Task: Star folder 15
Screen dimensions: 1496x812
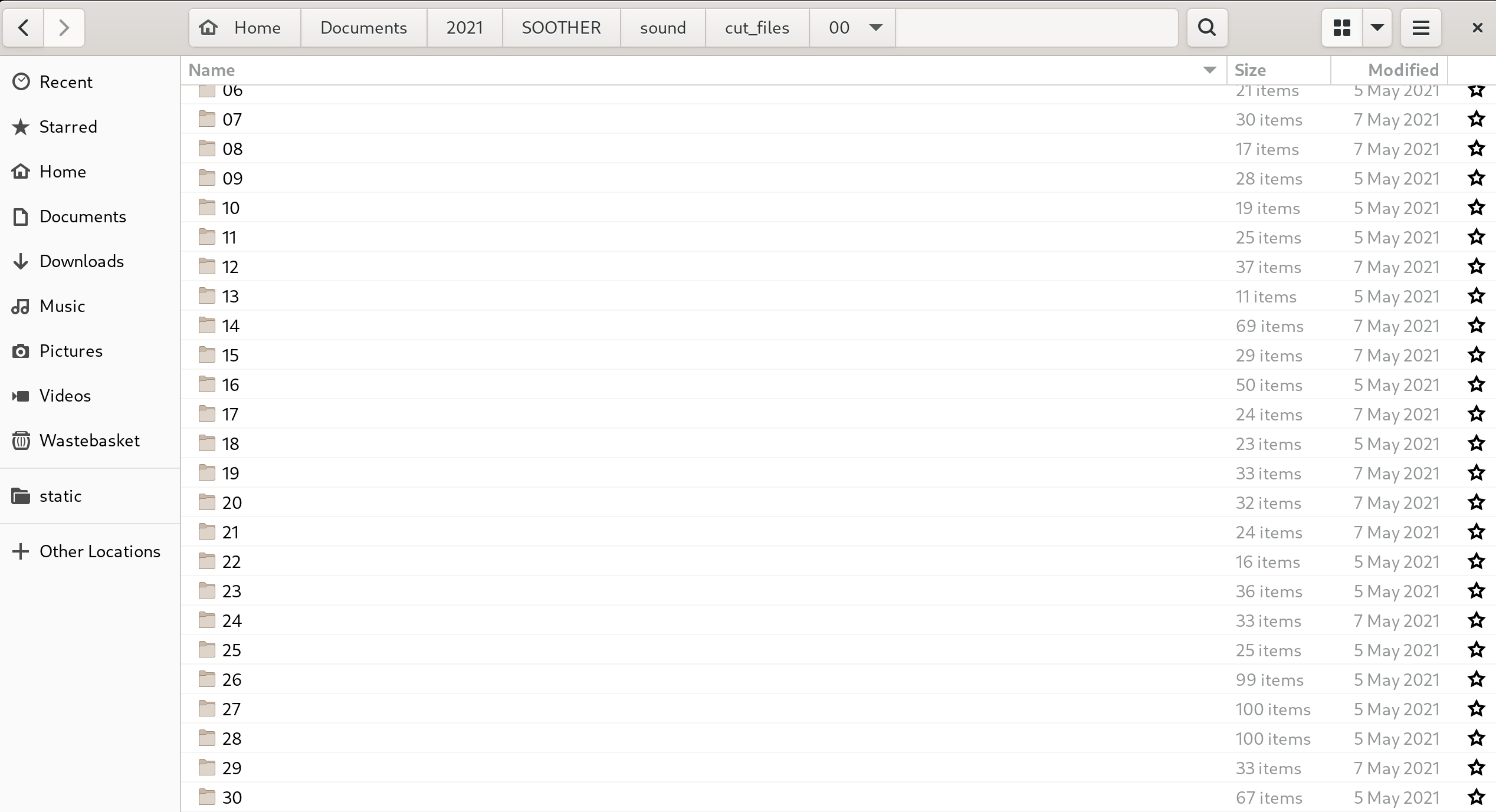Action: pos(1477,355)
